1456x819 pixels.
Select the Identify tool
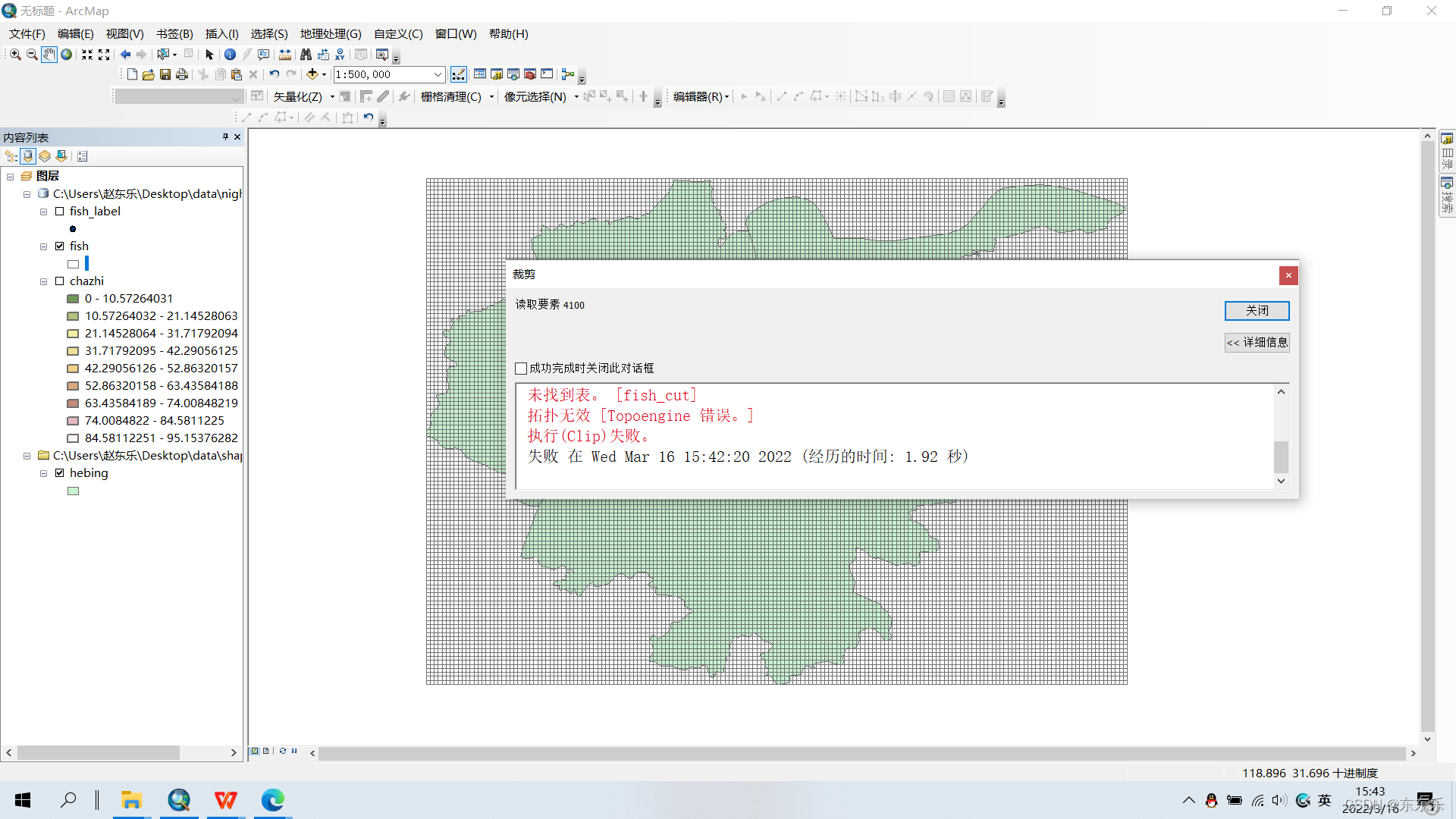[230, 55]
